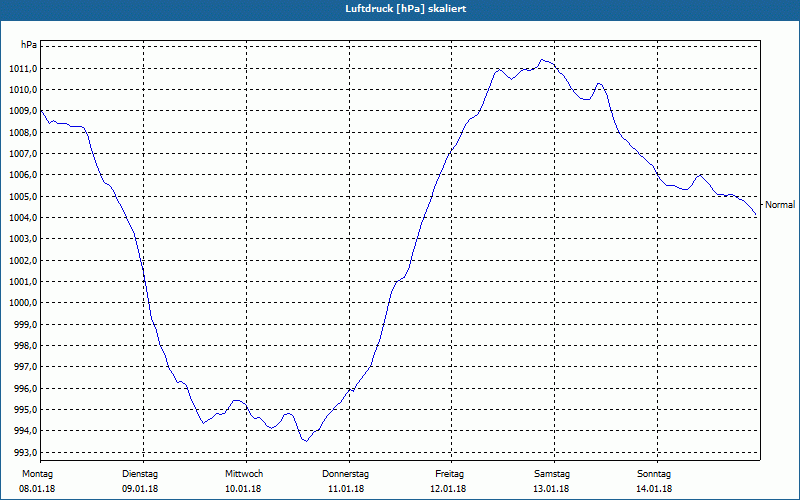This screenshot has width=800, height=500.
Task: Select the 'Montag' day label
Action: 38,474
